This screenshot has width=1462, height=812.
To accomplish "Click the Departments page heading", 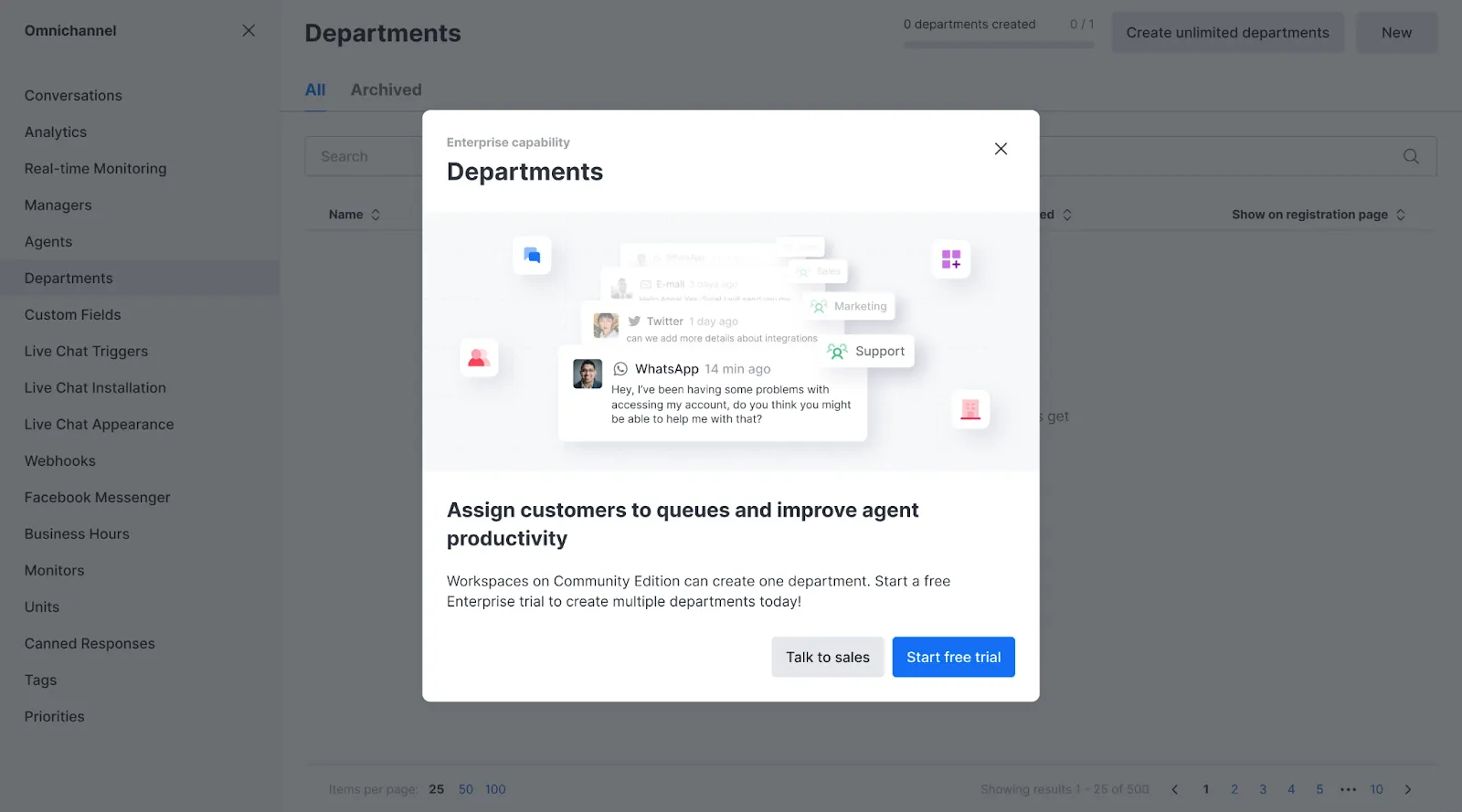I will tap(383, 33).
